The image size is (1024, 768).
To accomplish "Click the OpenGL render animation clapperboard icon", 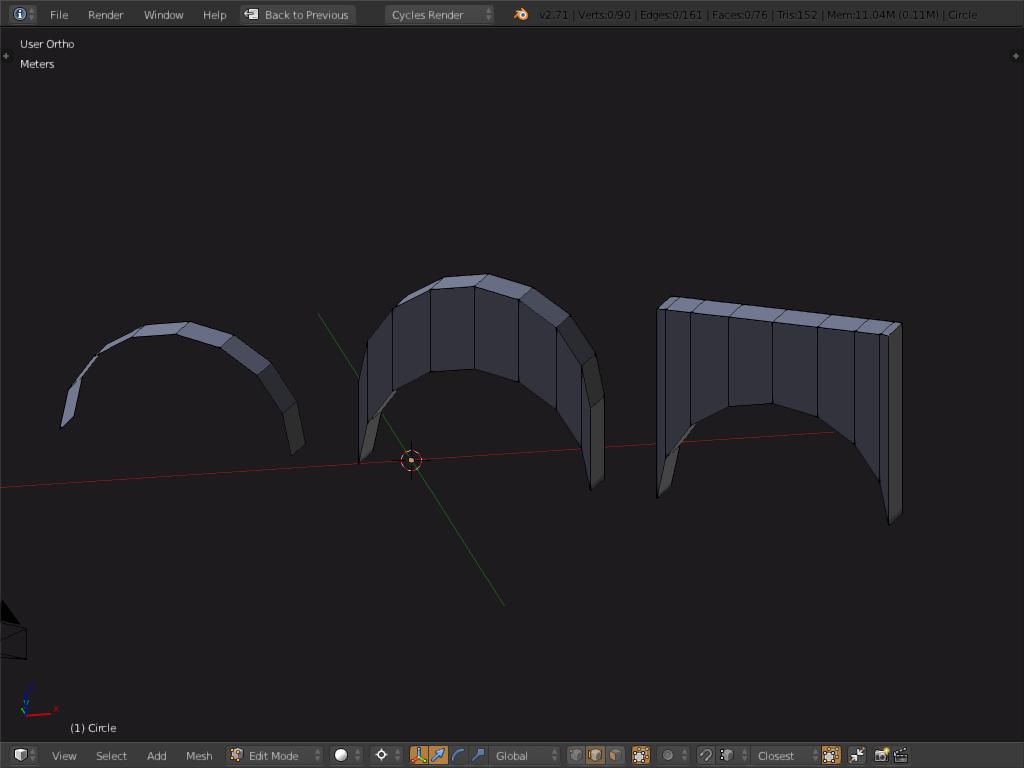I will [x=900, y=755].
